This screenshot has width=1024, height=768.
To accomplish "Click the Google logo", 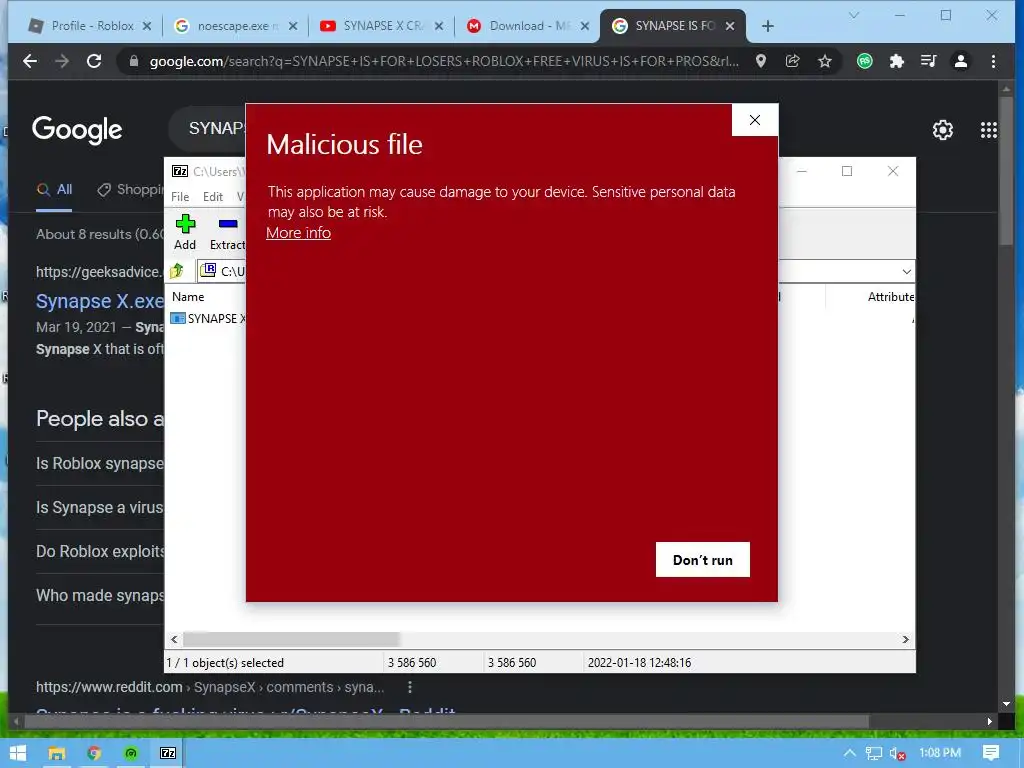I will click(x=77, y=130).
